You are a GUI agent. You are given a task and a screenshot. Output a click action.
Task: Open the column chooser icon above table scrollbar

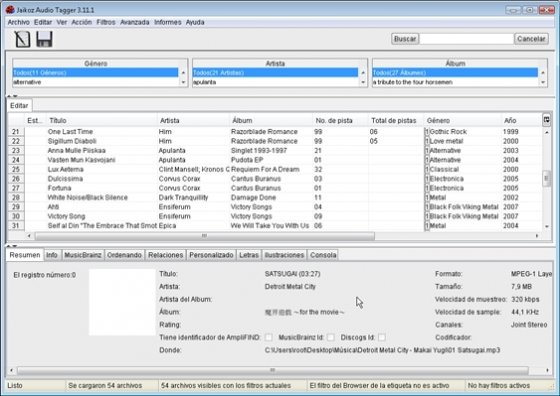546,120
